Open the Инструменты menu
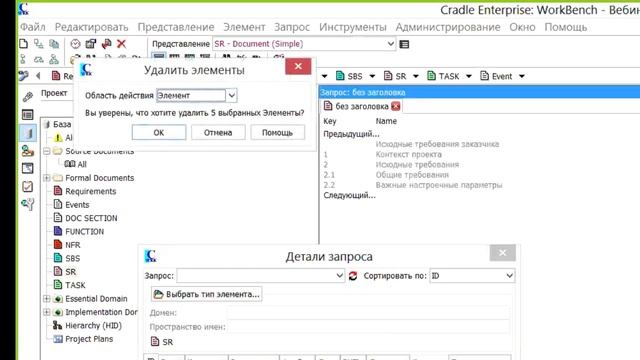Screen dimensions: 640x360 [353, 27]
